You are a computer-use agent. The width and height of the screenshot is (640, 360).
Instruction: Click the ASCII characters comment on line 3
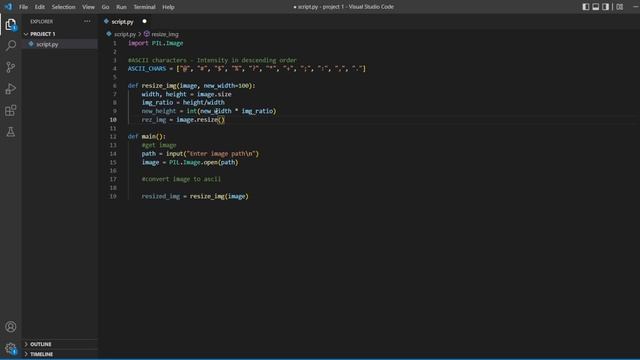[x=212, y=60]
